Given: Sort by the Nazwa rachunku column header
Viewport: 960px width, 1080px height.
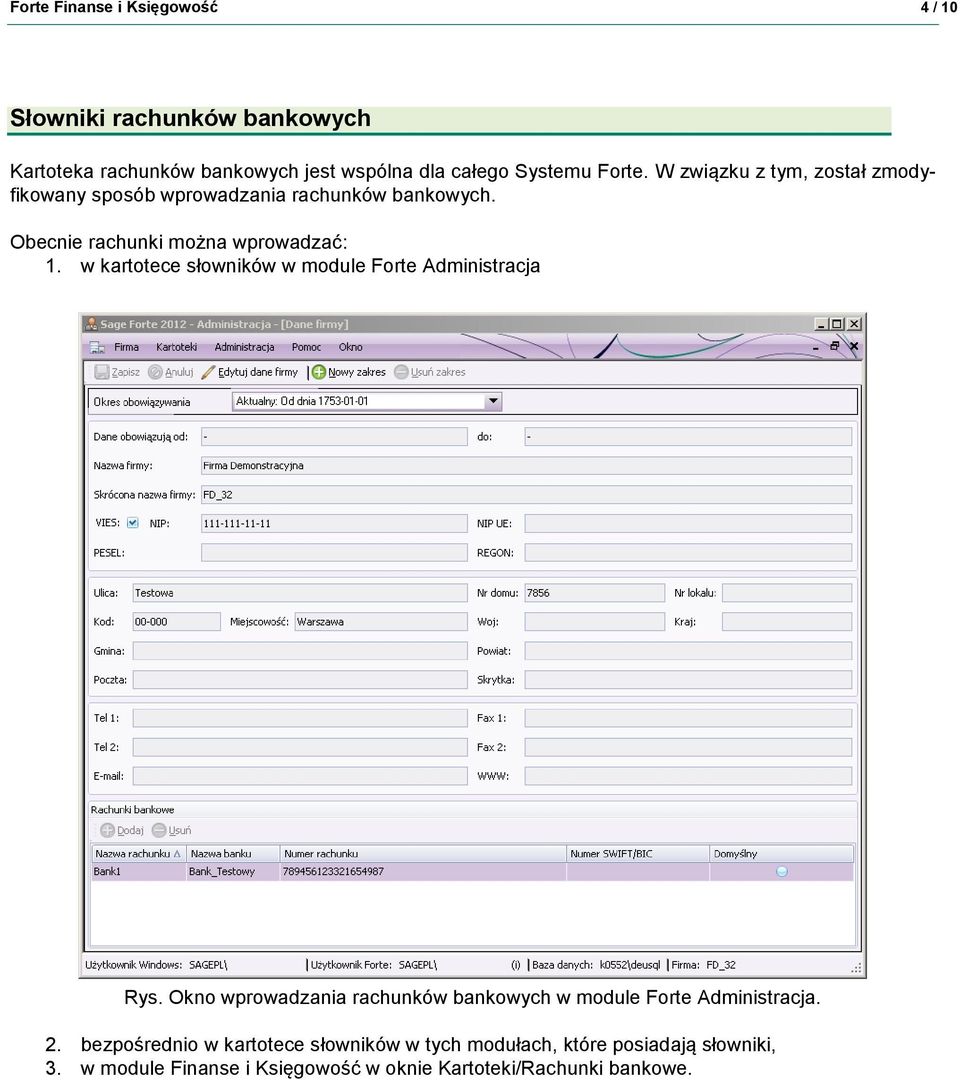Looking at the screenshot, I should [138, 853].
